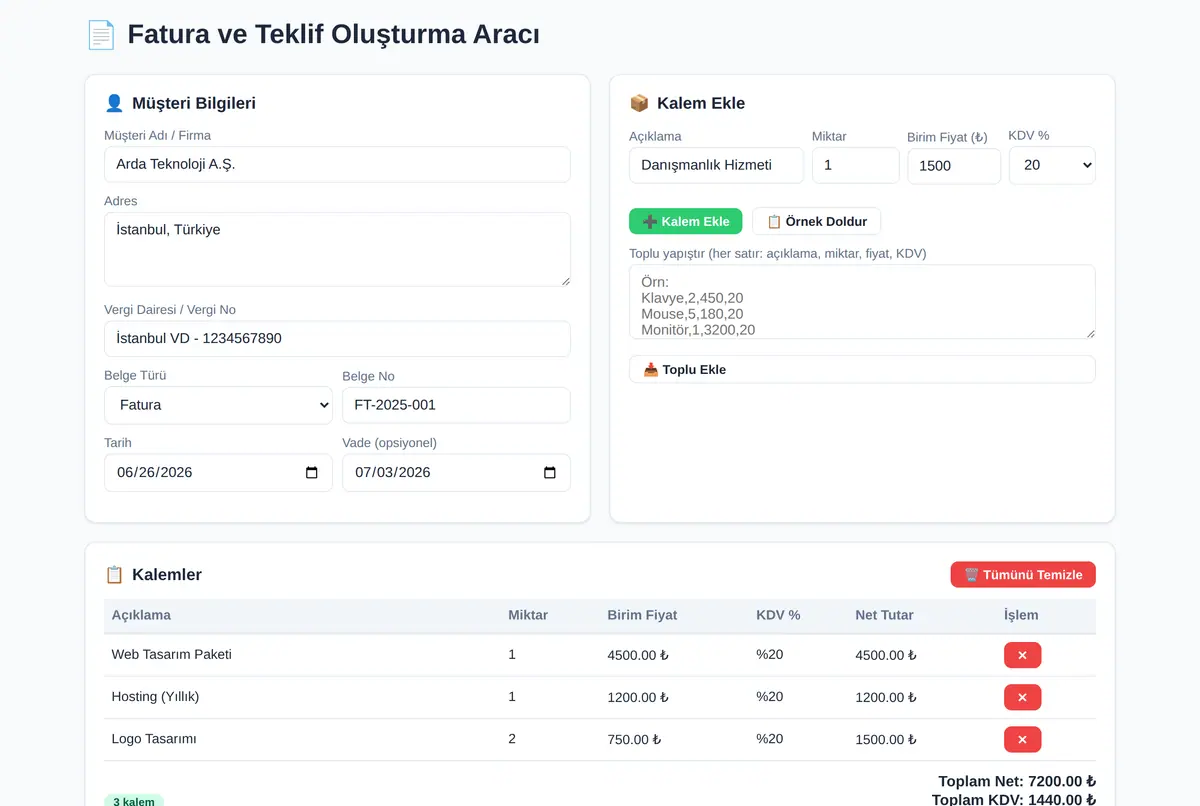Click the Toplu yapıştır bulk paste textarea
This screenshot has width=1200, height=806.
pyautogui.click(x=862, y=302)
